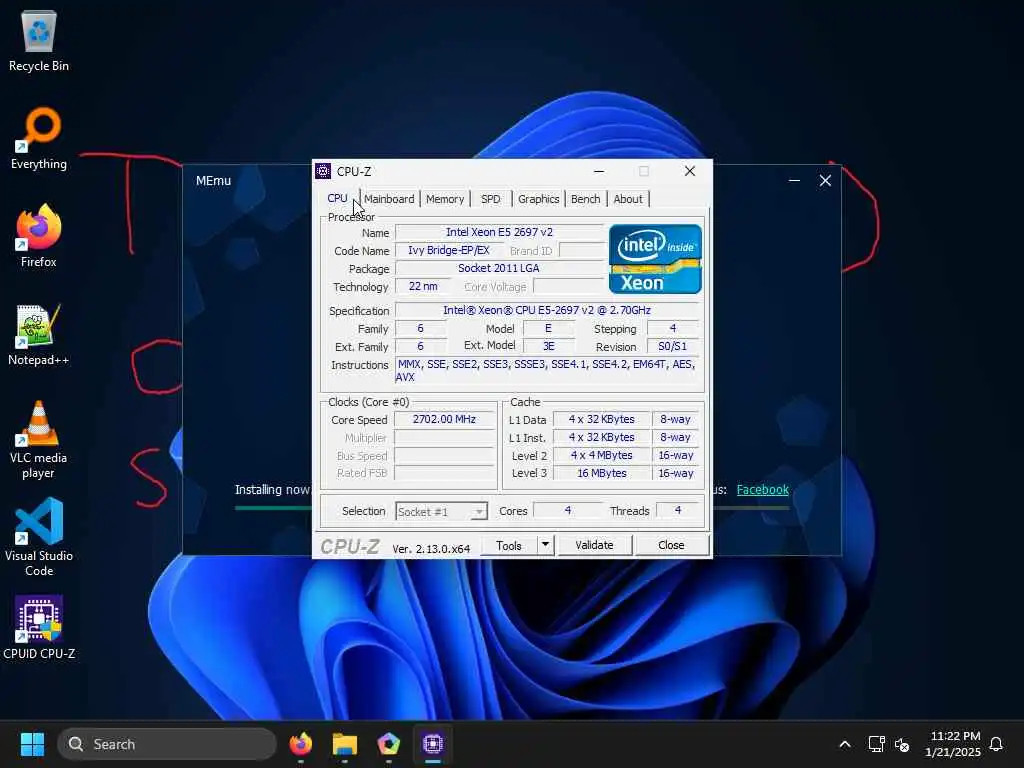Close the MEmu installer window
The image size is (1024, 768).
(825, 180)
